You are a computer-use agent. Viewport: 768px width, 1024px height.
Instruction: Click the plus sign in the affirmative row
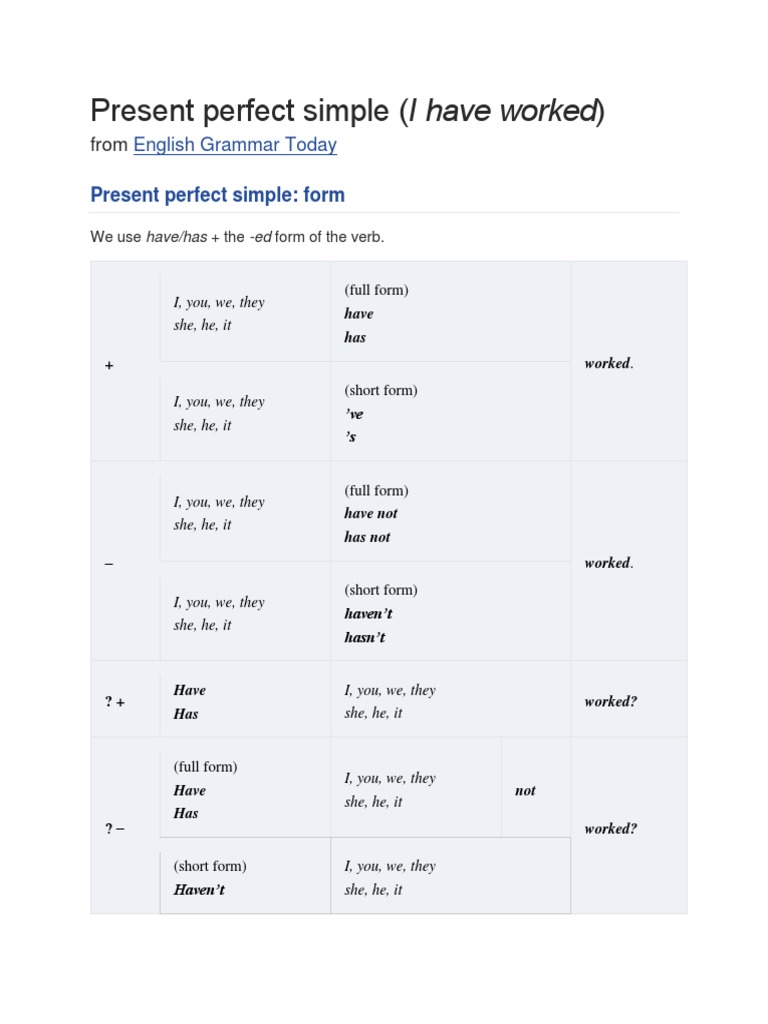tap(109, 366)
